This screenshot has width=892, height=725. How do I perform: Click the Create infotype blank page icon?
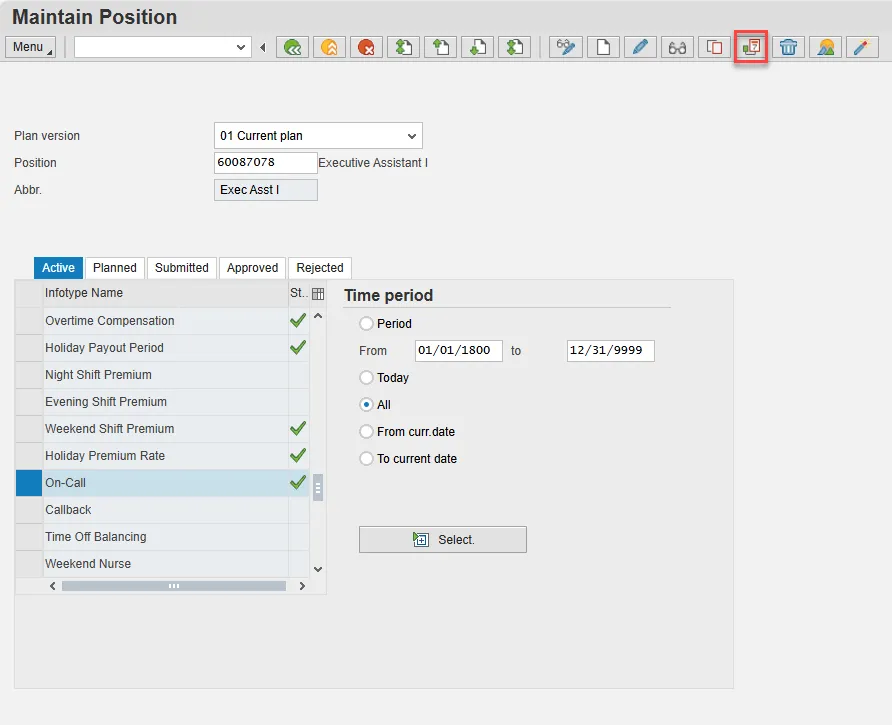(603, 47)
